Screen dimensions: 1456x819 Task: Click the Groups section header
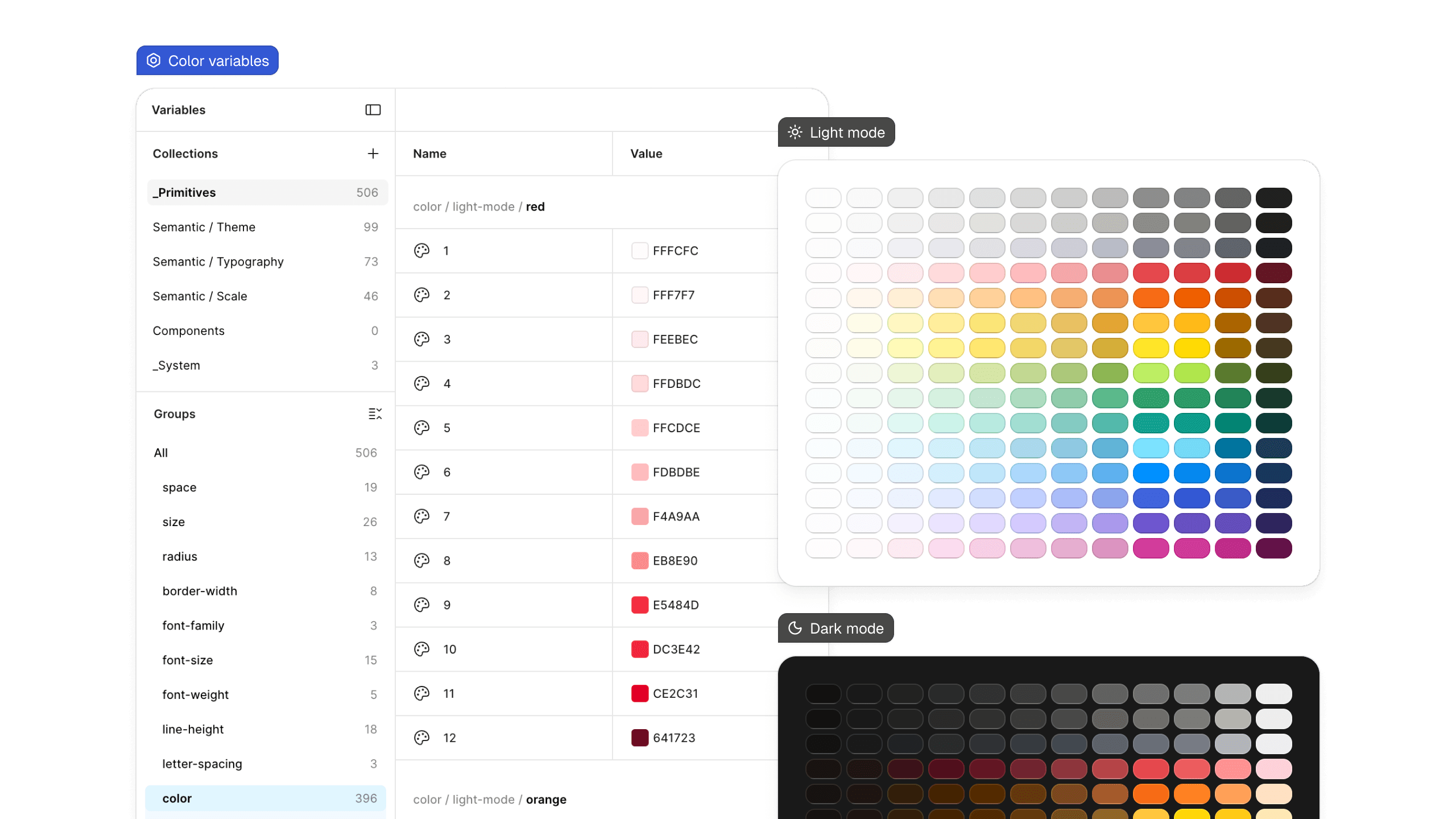click(175, 414)
